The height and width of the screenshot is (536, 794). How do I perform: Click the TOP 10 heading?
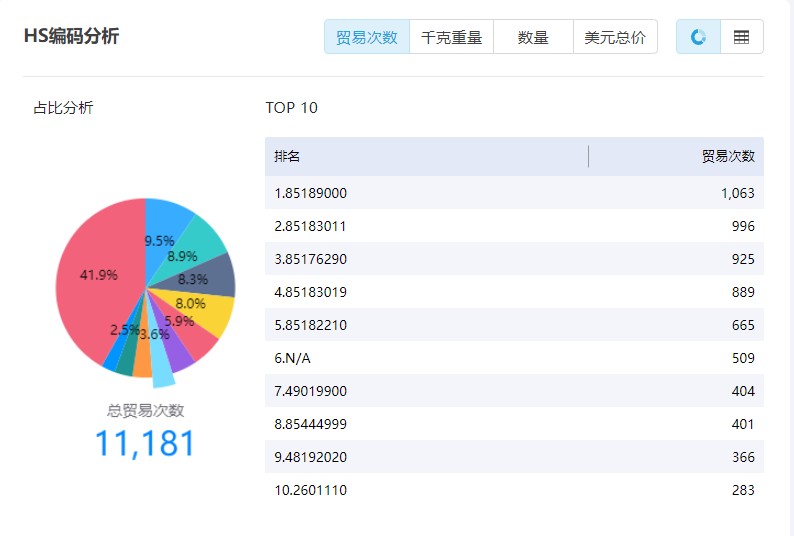coord(292,107)
